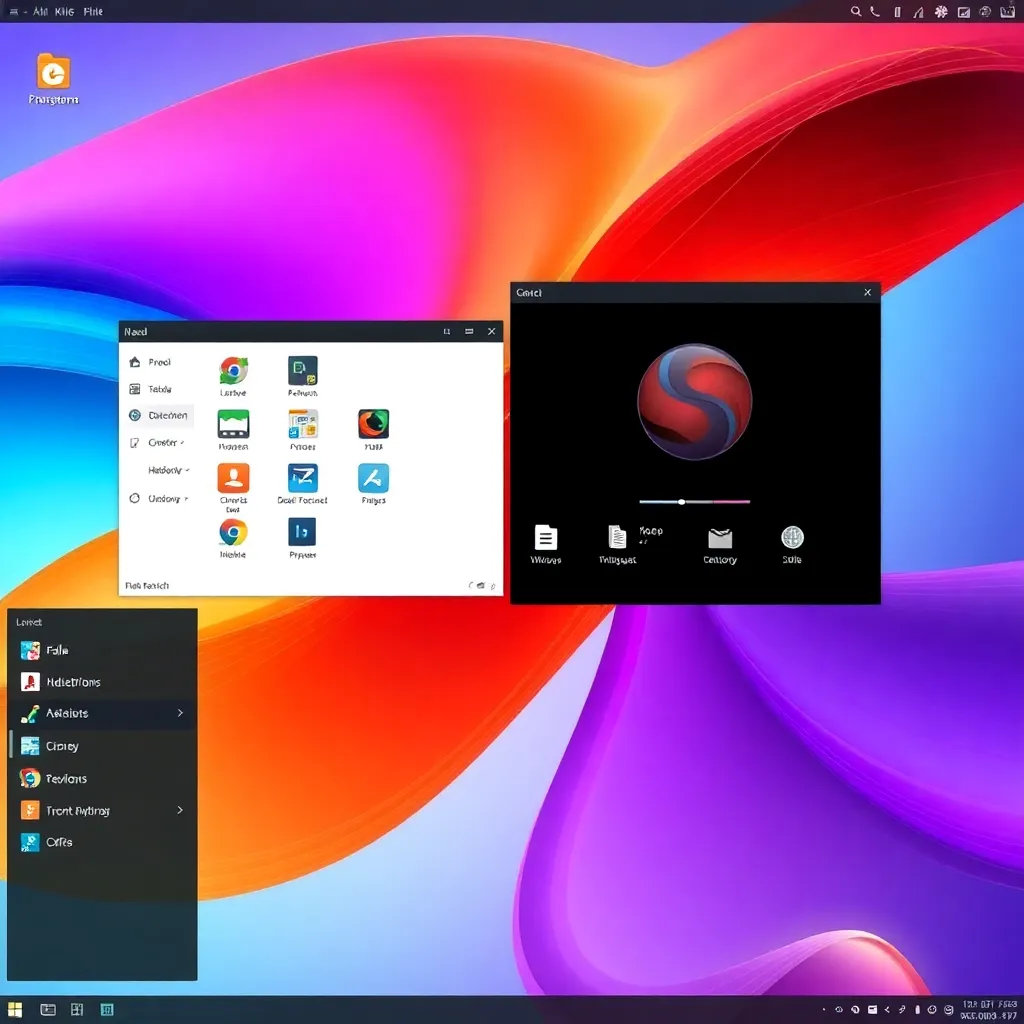1024x1024 pixels.
Task: Click the teal square icon on the taskbar
Action: 107,1010
